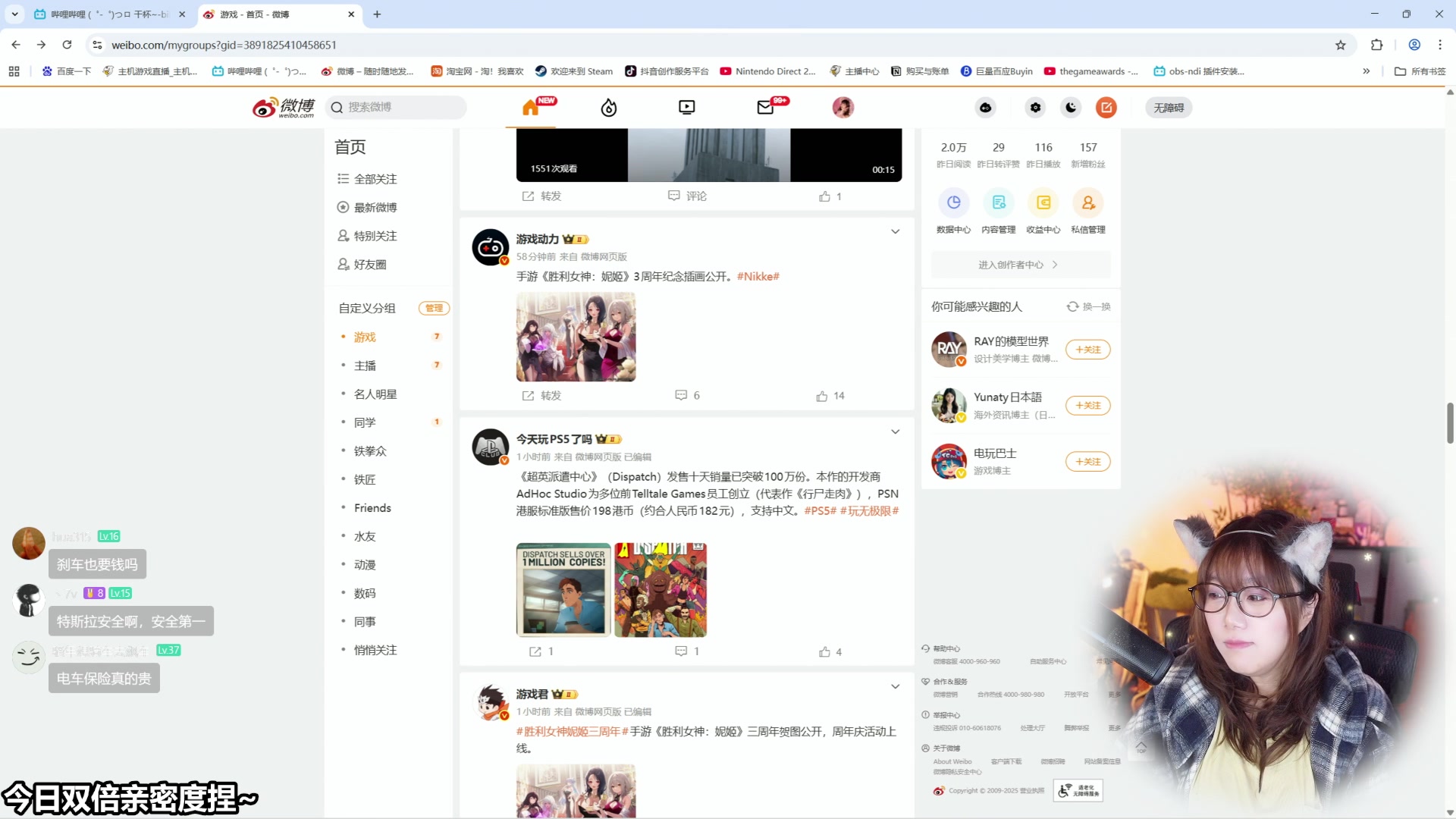The image size is (1456, 819).
Task: Collapse the 游戏动力 post via its chevron
Action: (x=895, y=231)
